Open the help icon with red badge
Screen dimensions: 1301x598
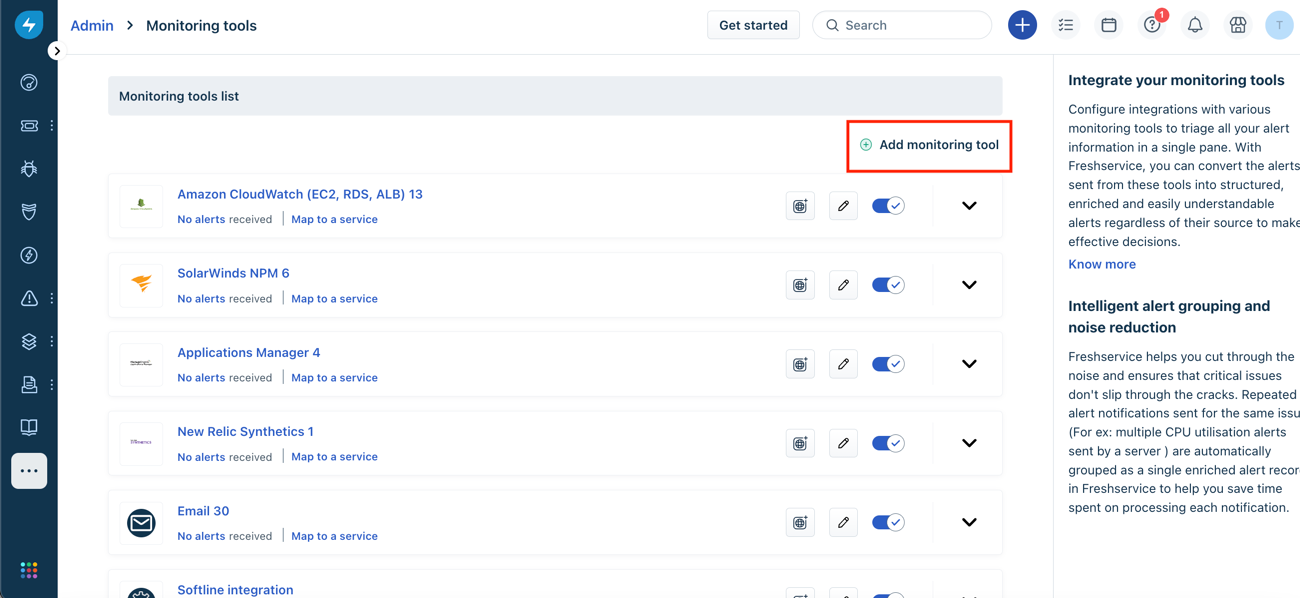1152,25
